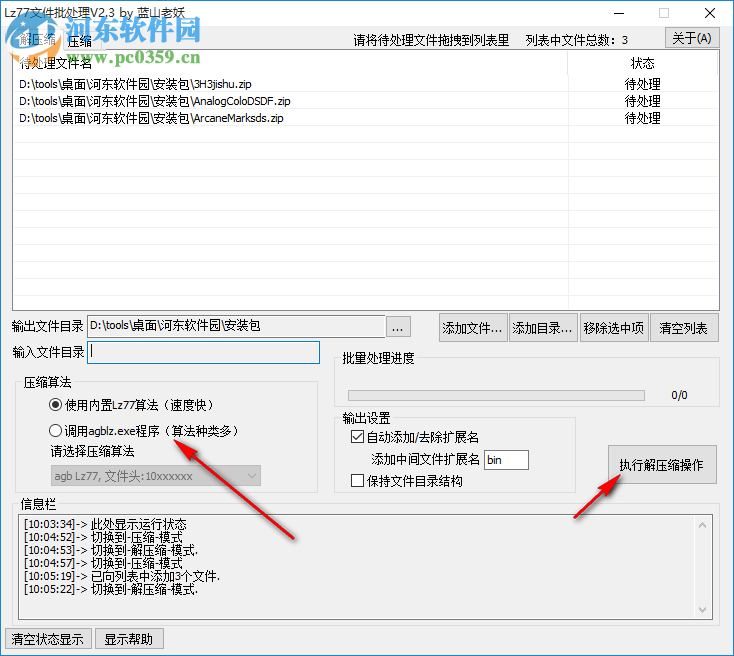Switch to the 压缩 tab
This screenshot has height=656, width=734.
click(81, 42)
